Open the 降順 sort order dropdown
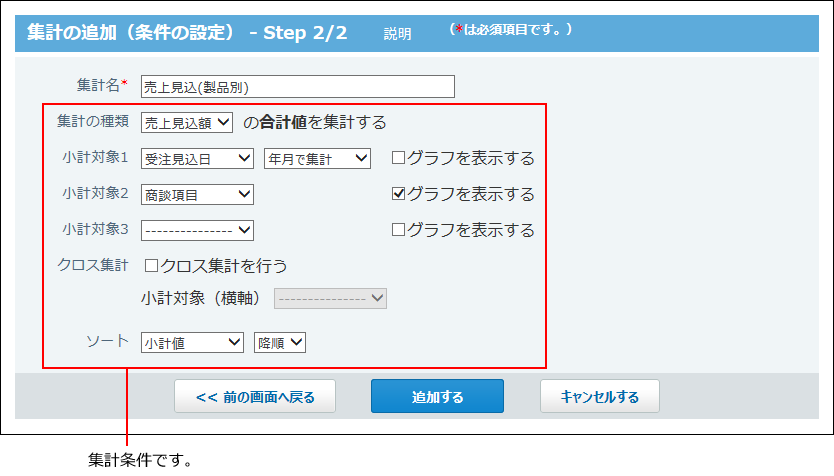The image size is (834, 476). (x=280, y=343)
